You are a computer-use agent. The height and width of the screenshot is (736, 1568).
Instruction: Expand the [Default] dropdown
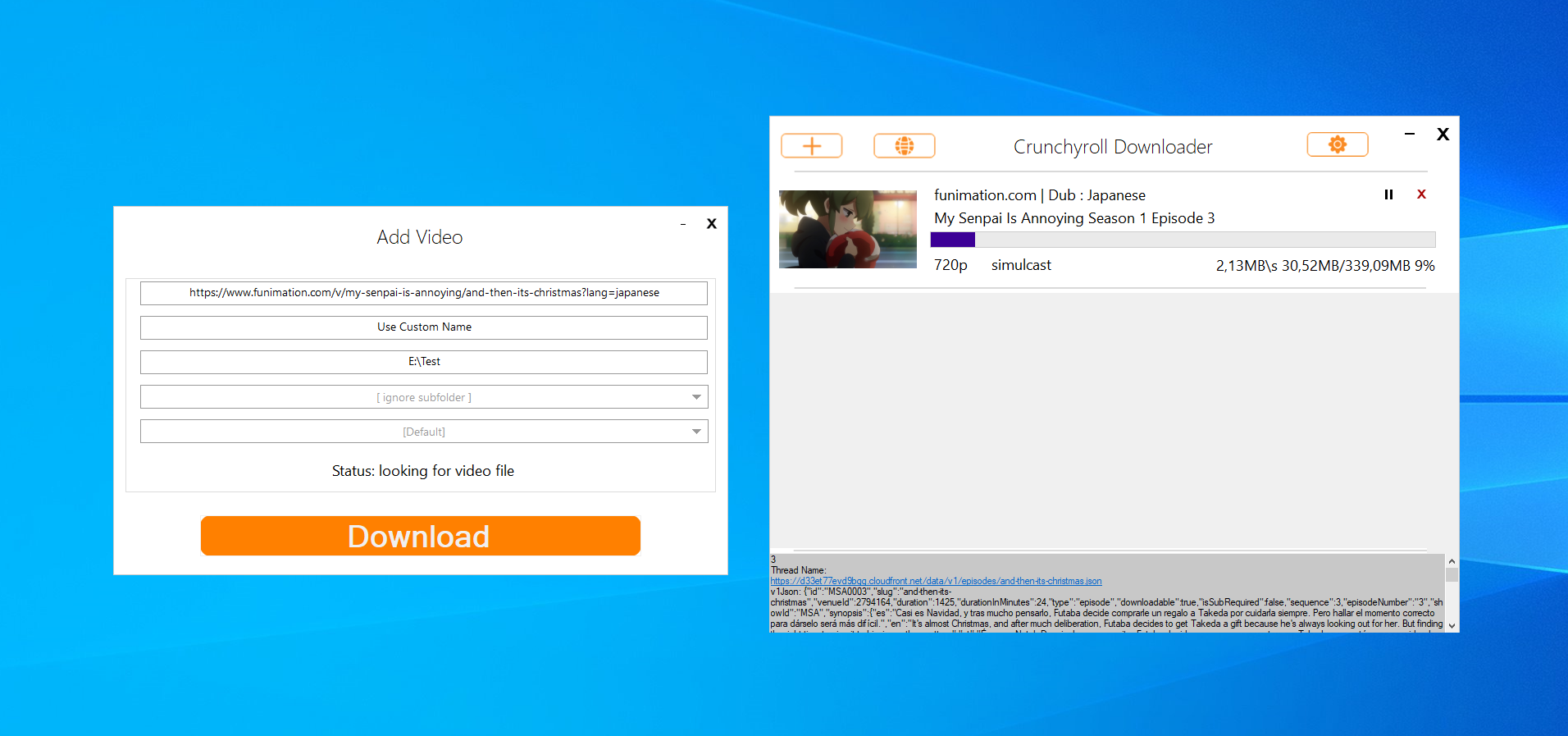(696, 432)
